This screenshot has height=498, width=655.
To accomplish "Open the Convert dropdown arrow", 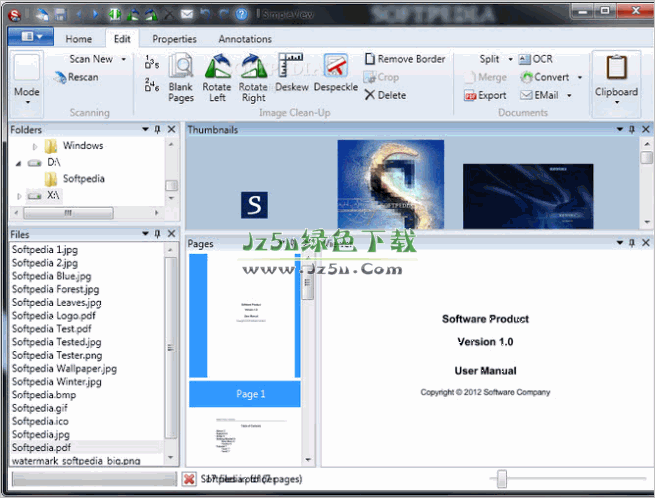I will pos(580,77).
